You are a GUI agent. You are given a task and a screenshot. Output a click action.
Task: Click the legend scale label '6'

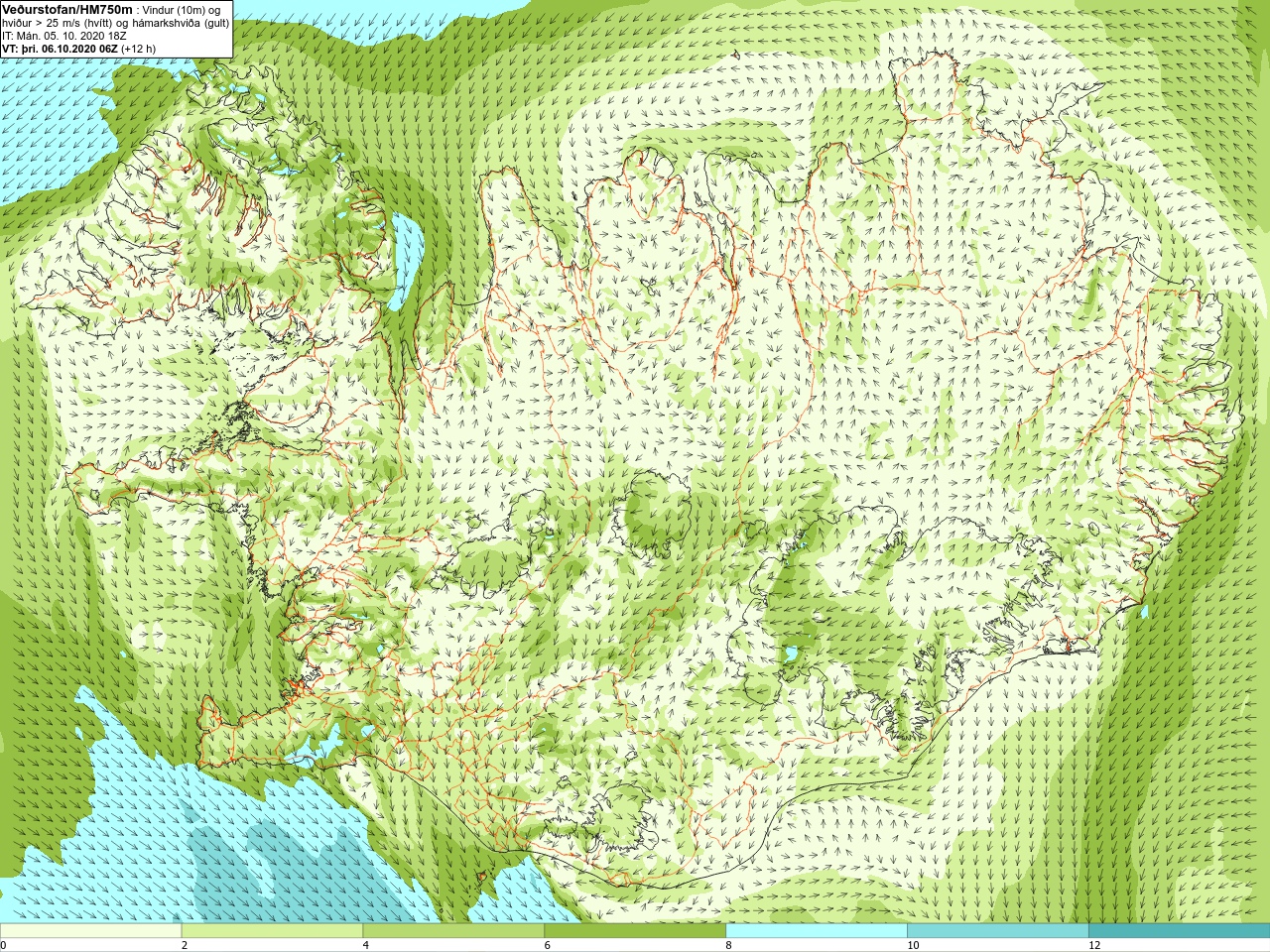click(547, 945)
